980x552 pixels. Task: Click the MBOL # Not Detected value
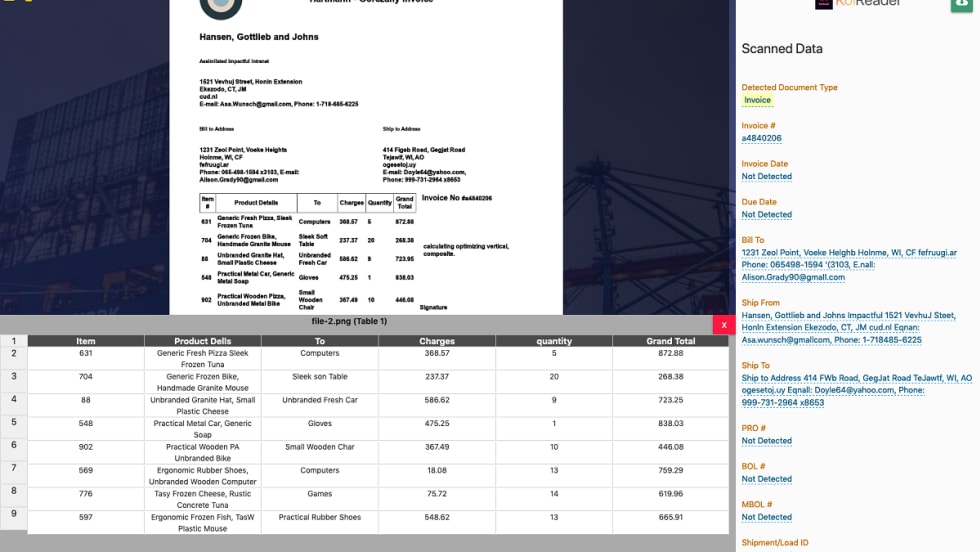pos(766,517)
